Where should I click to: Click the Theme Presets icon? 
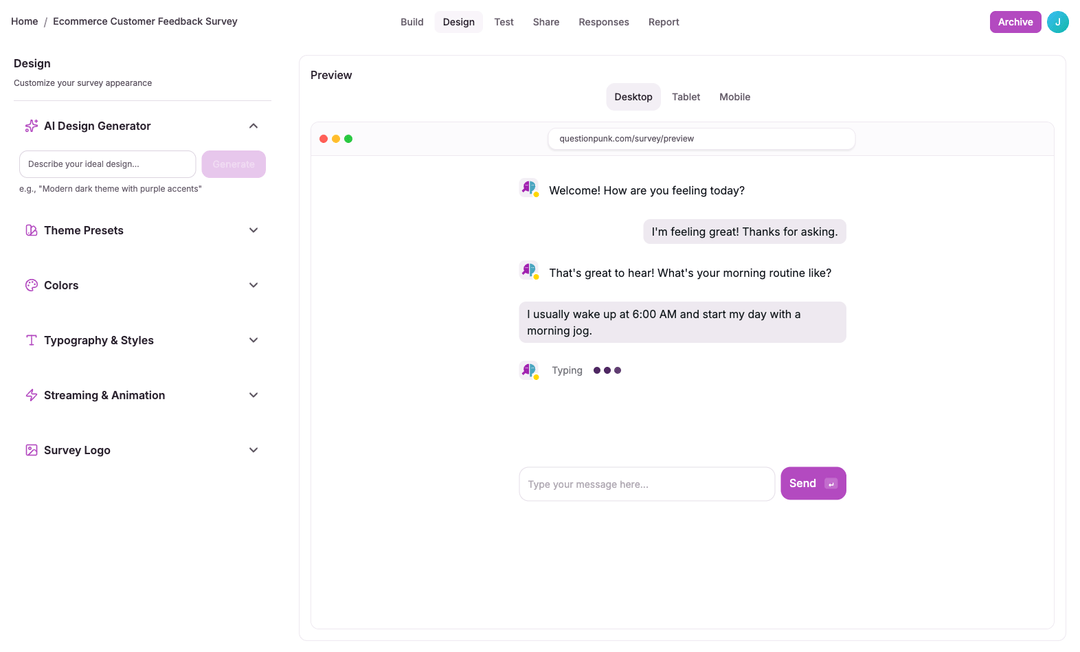31,230
